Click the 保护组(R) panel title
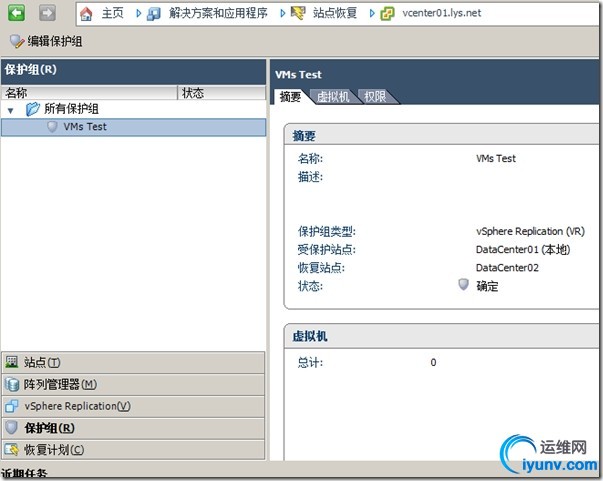 point(31,70)
